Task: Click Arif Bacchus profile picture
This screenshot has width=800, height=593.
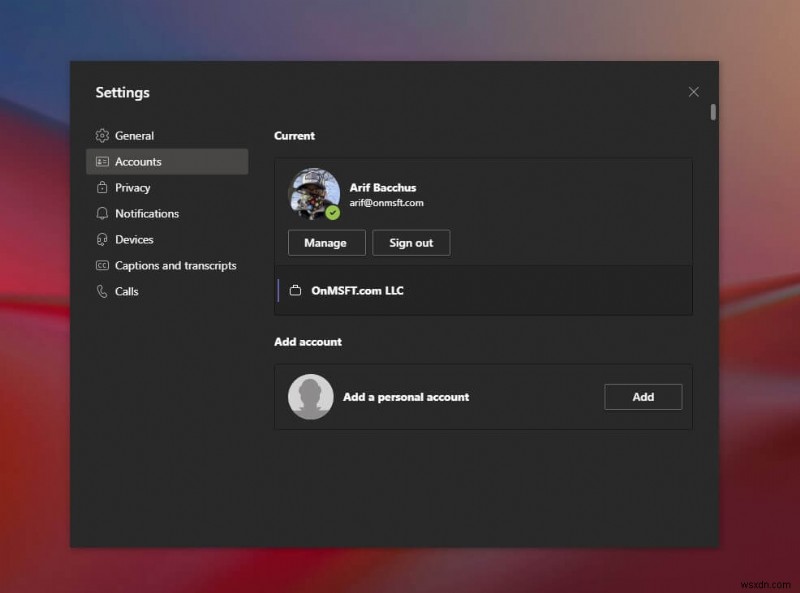Action: (x=315, y=195)
